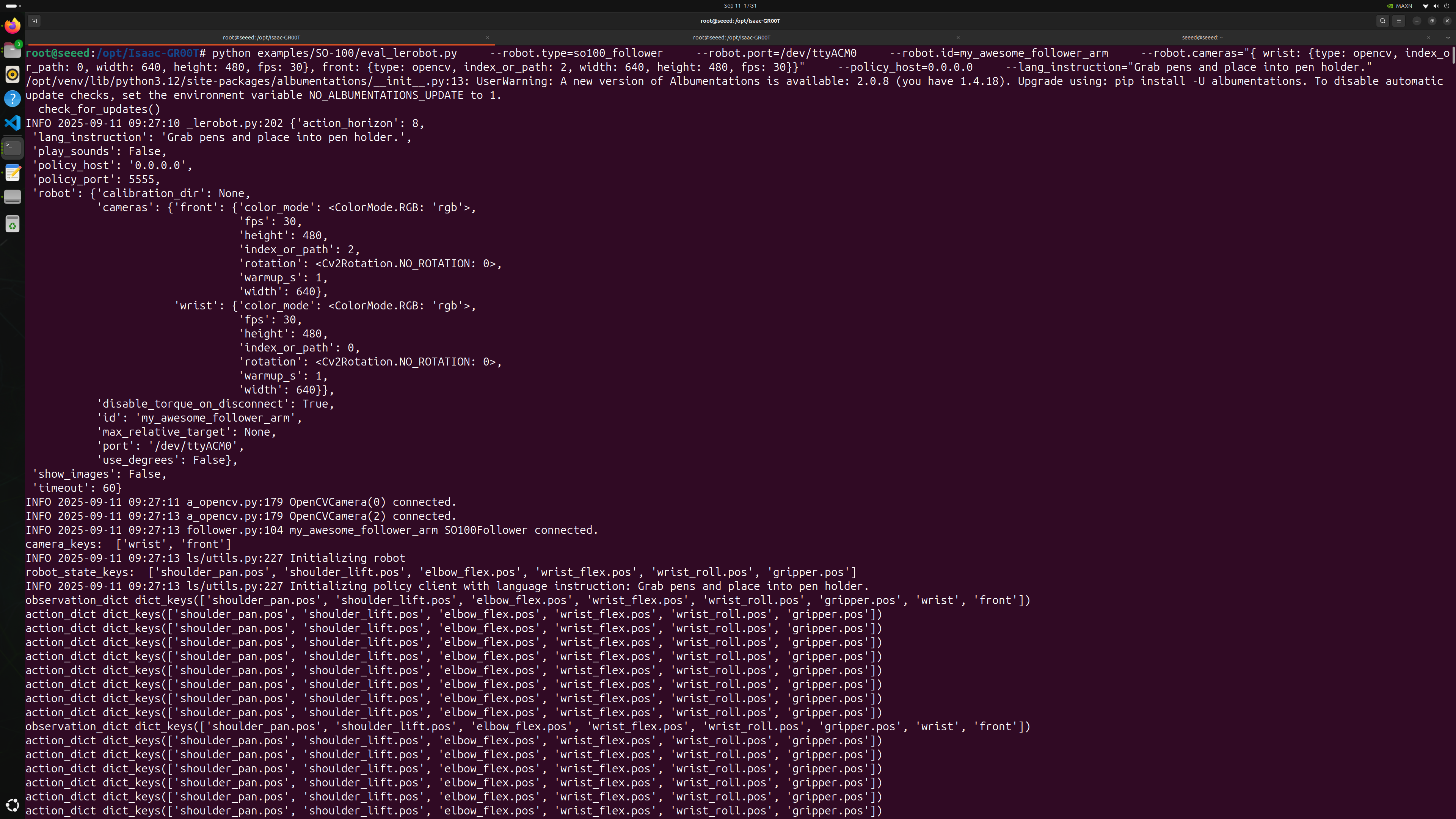Open the Text Editor from dock

13,173
